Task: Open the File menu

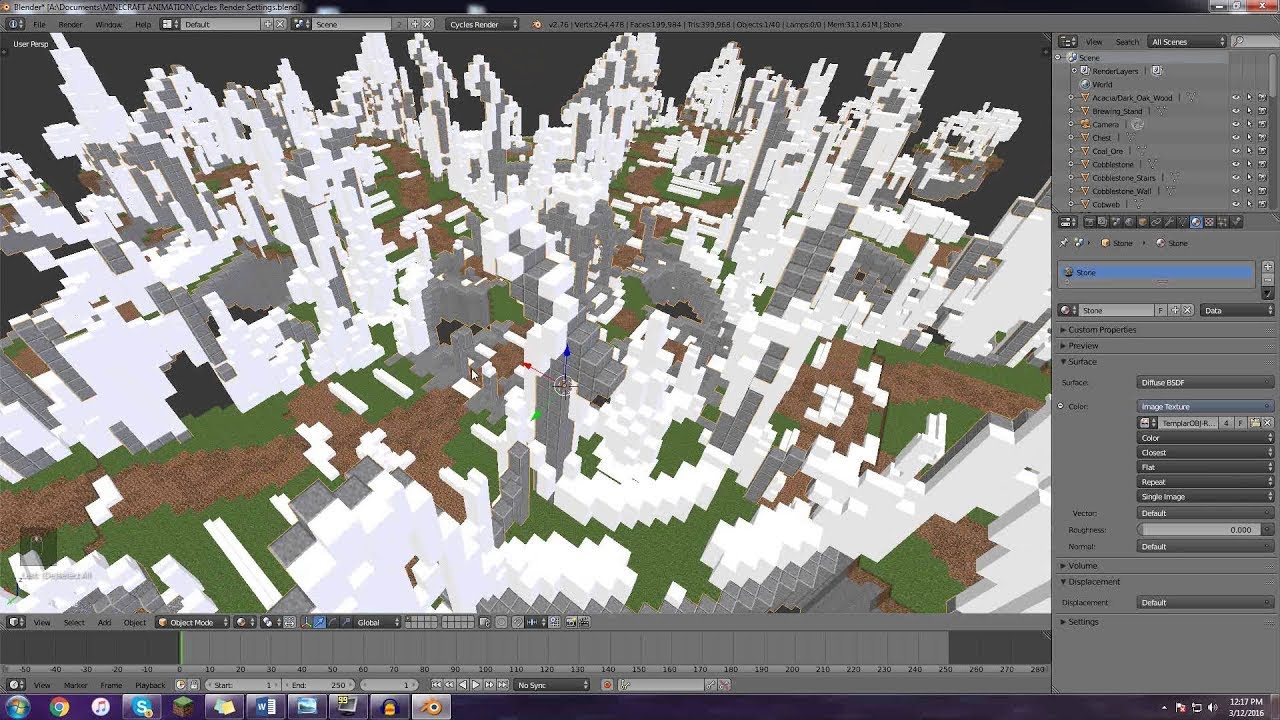Action: pyautogui.click(x=40, y=24)
